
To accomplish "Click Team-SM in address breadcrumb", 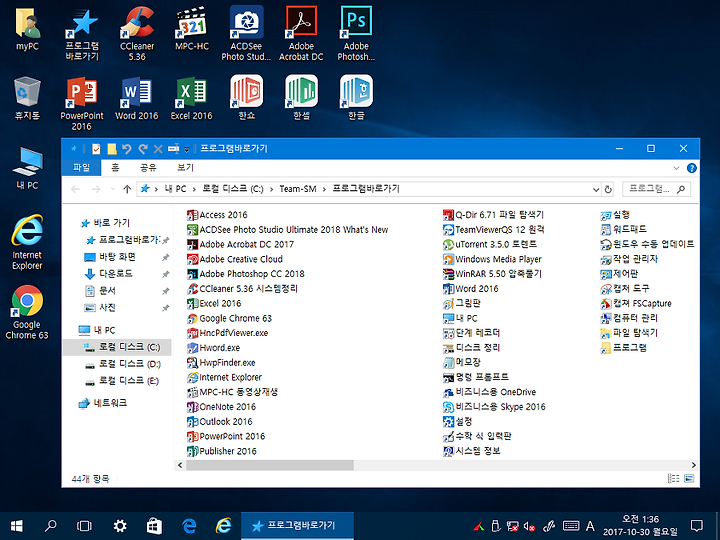I will (298, 189).
